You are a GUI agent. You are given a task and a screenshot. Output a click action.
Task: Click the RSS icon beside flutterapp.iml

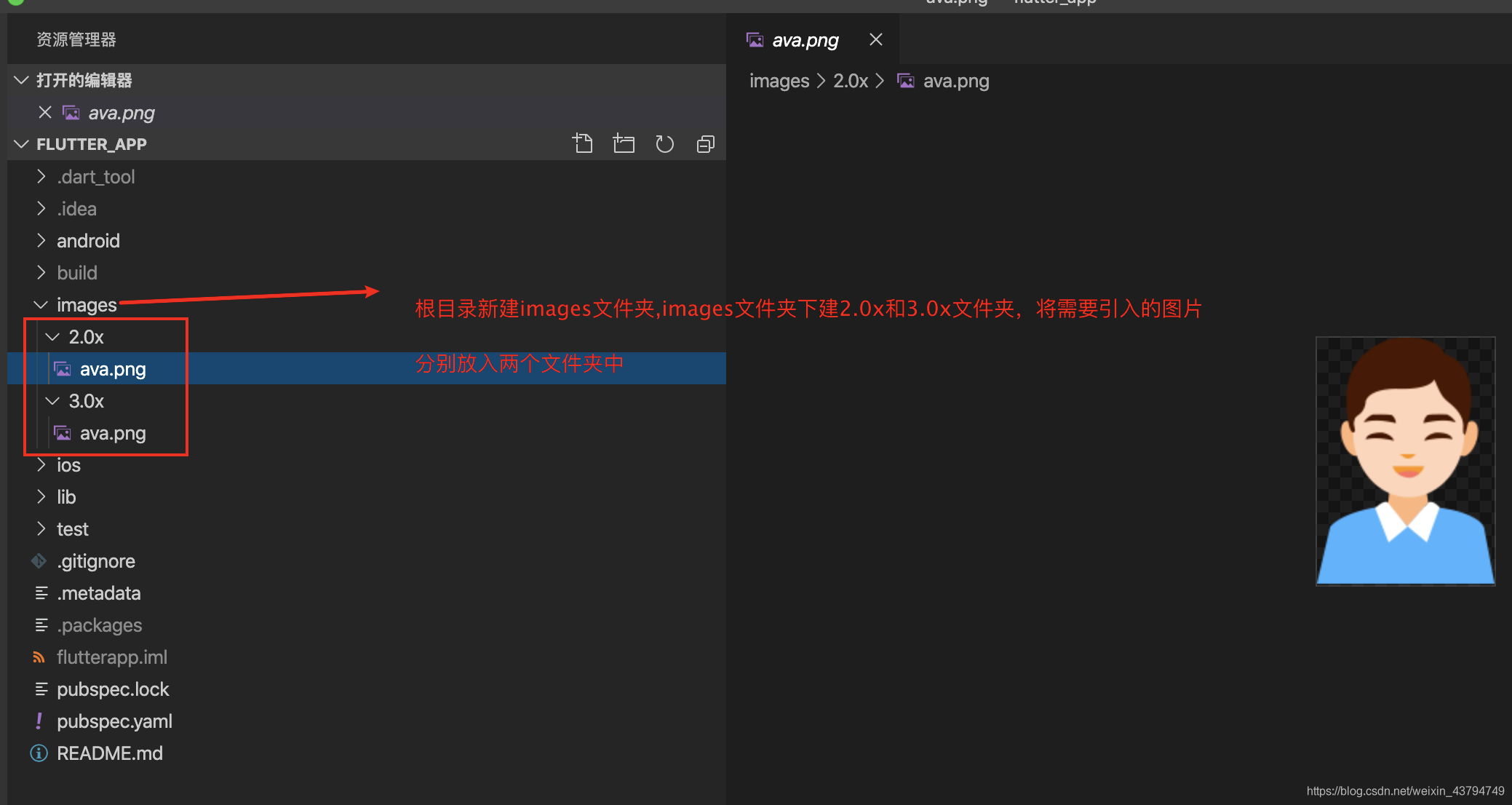point(39,657)
